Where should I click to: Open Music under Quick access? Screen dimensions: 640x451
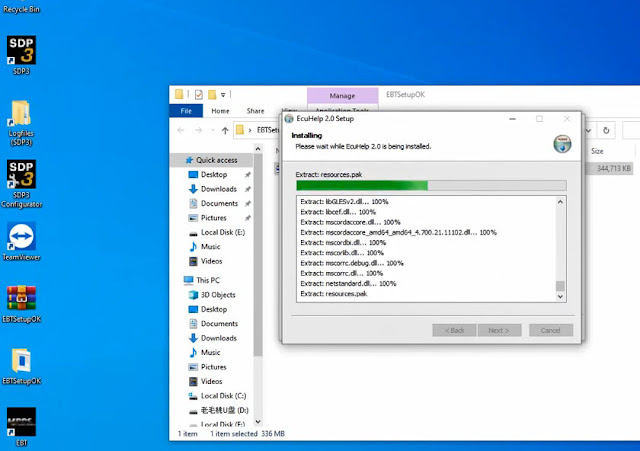211,247
